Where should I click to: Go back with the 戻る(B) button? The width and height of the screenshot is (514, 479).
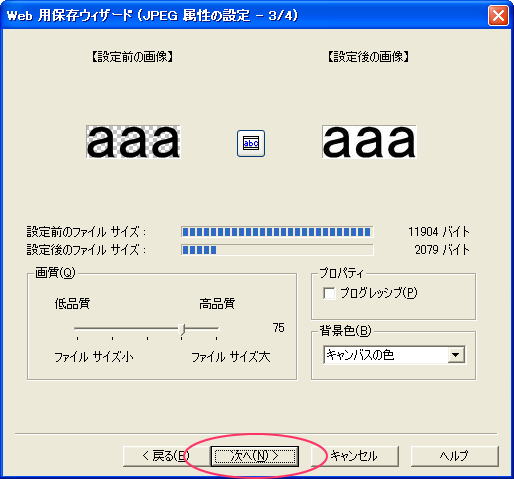tap(165, 456)
